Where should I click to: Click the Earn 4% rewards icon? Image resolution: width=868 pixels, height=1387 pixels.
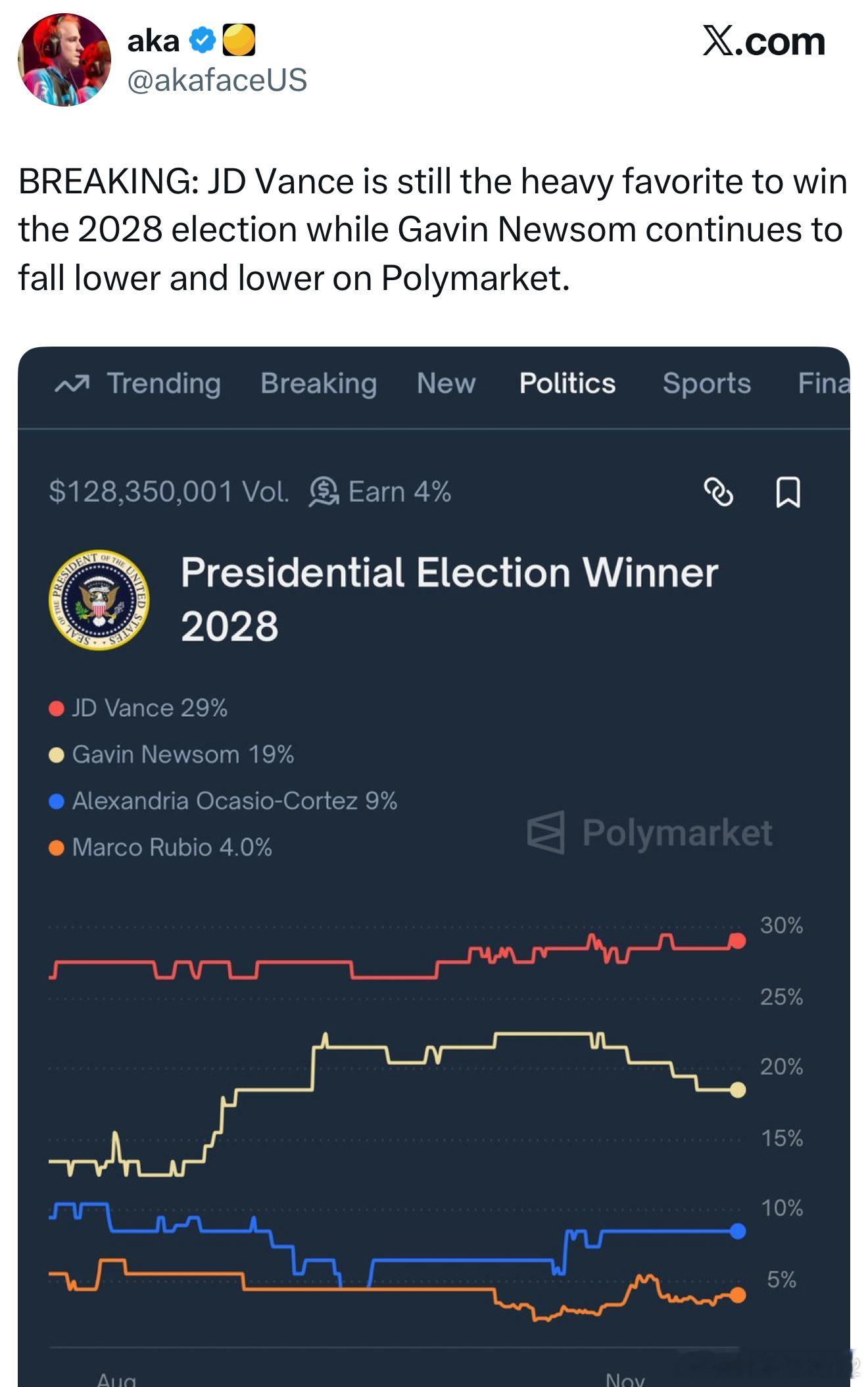[x=324, y=492]
